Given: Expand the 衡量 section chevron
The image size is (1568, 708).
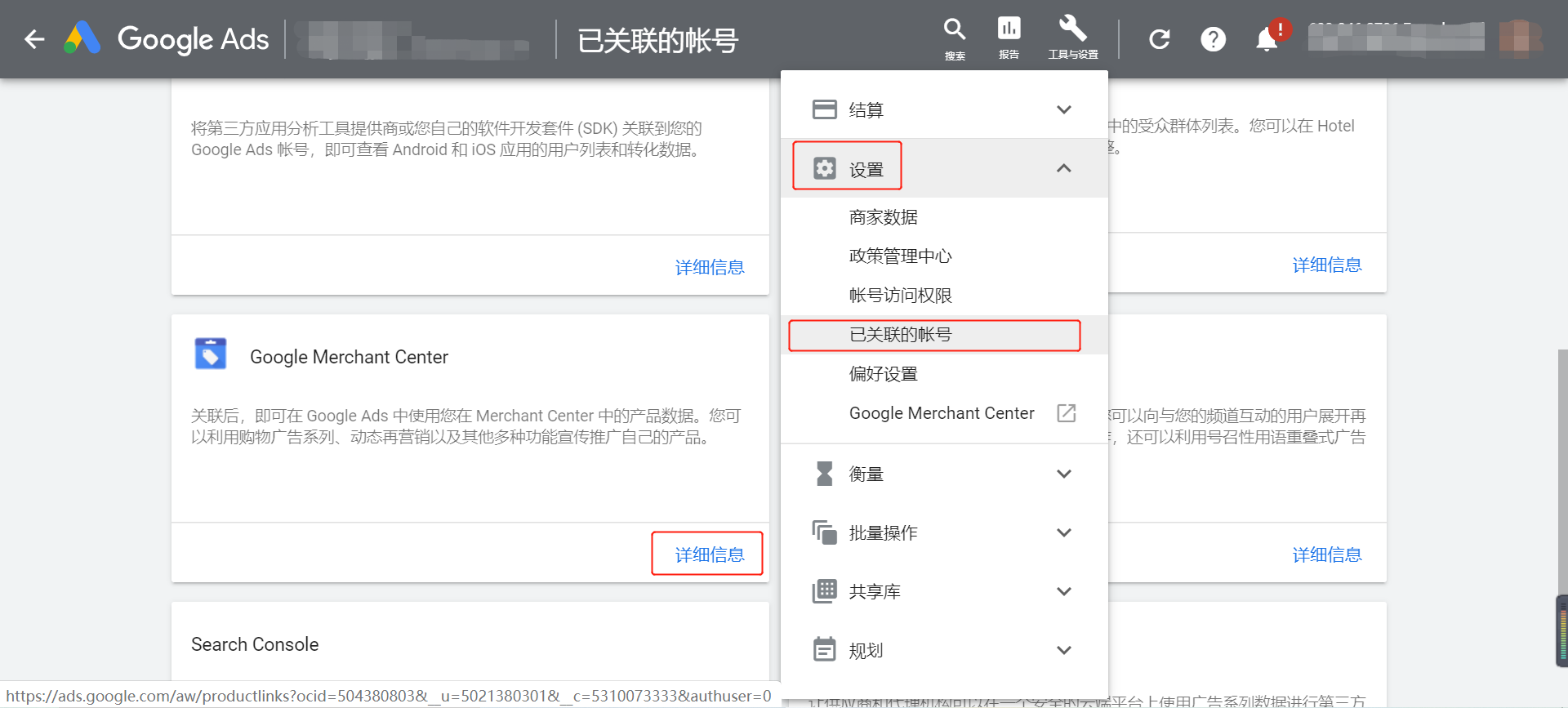Looking at the screenshot, I should coord(1064,474).
